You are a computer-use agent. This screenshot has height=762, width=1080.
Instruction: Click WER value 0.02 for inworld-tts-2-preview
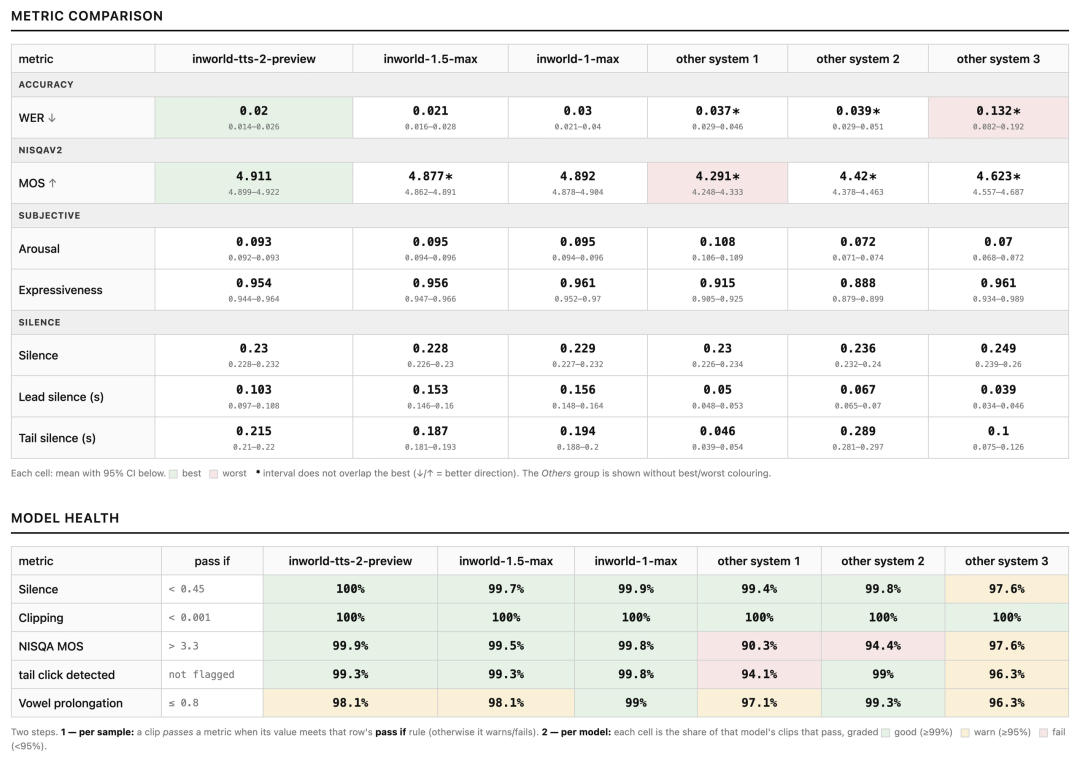coord(253,111)
